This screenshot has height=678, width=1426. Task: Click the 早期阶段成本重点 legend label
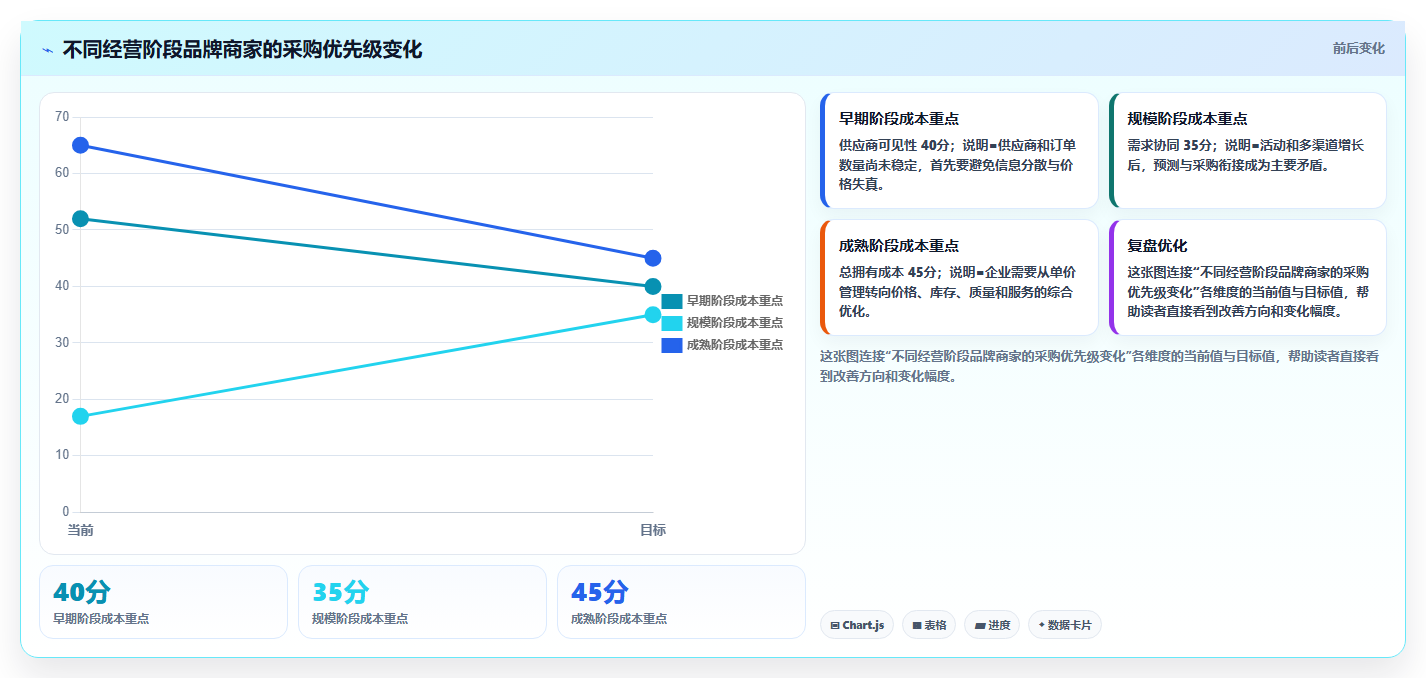(735, 300)
